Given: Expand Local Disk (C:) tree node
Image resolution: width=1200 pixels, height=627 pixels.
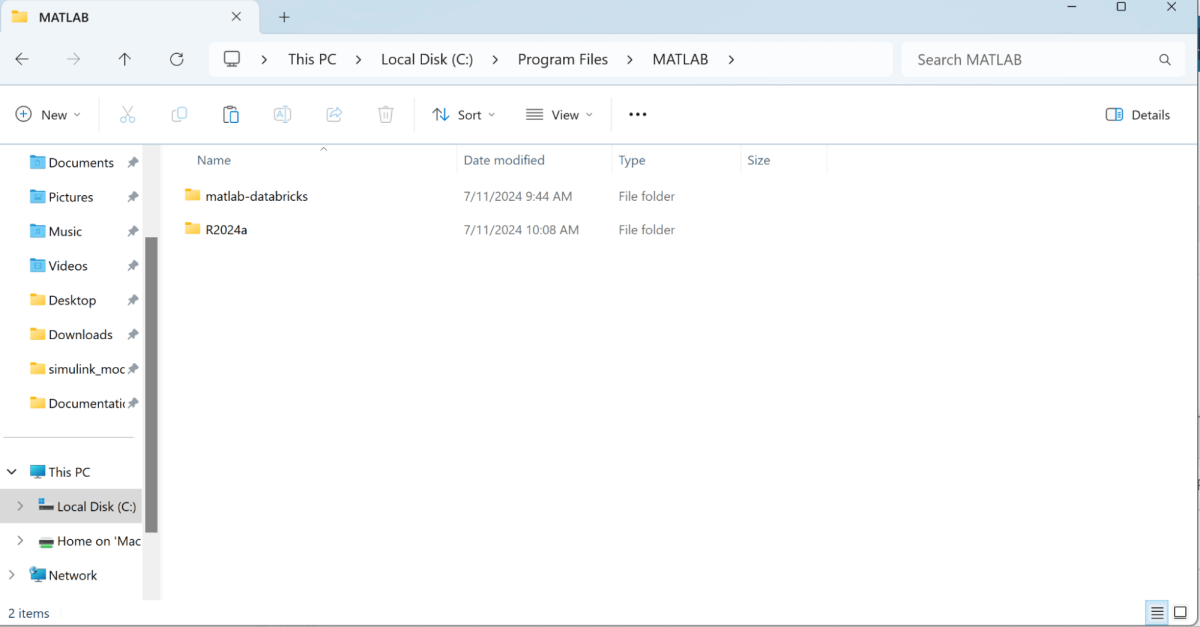Looking at the screenshot, I should click(x=20, y=507).
